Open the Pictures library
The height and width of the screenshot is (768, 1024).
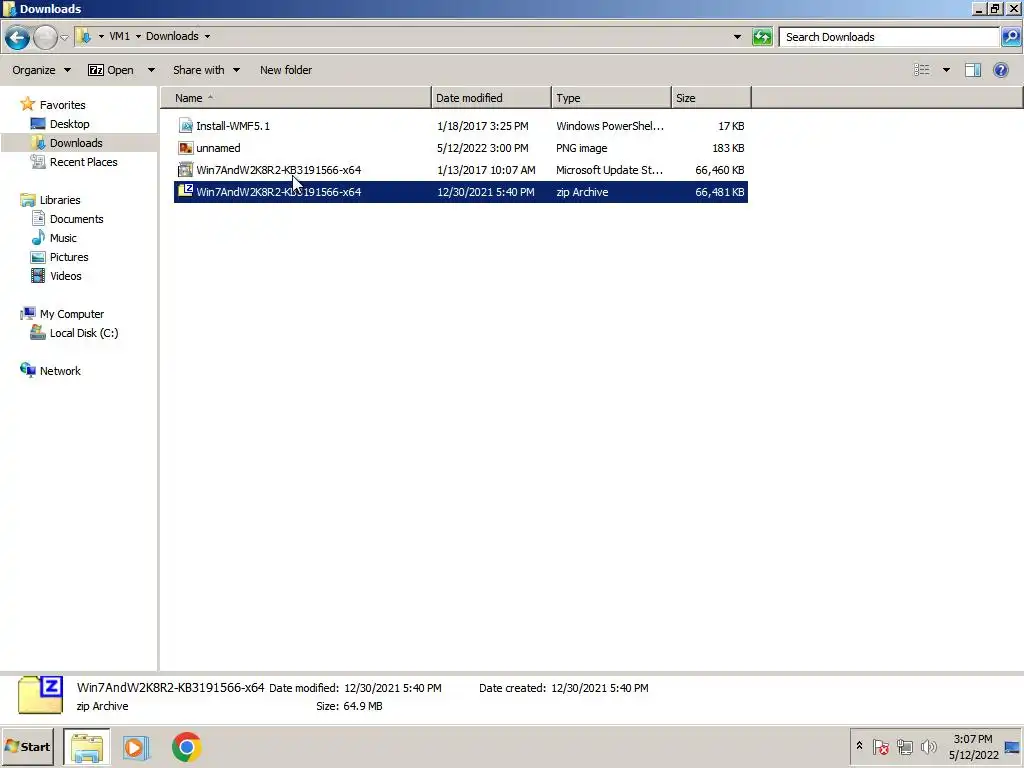click(69, 257)
